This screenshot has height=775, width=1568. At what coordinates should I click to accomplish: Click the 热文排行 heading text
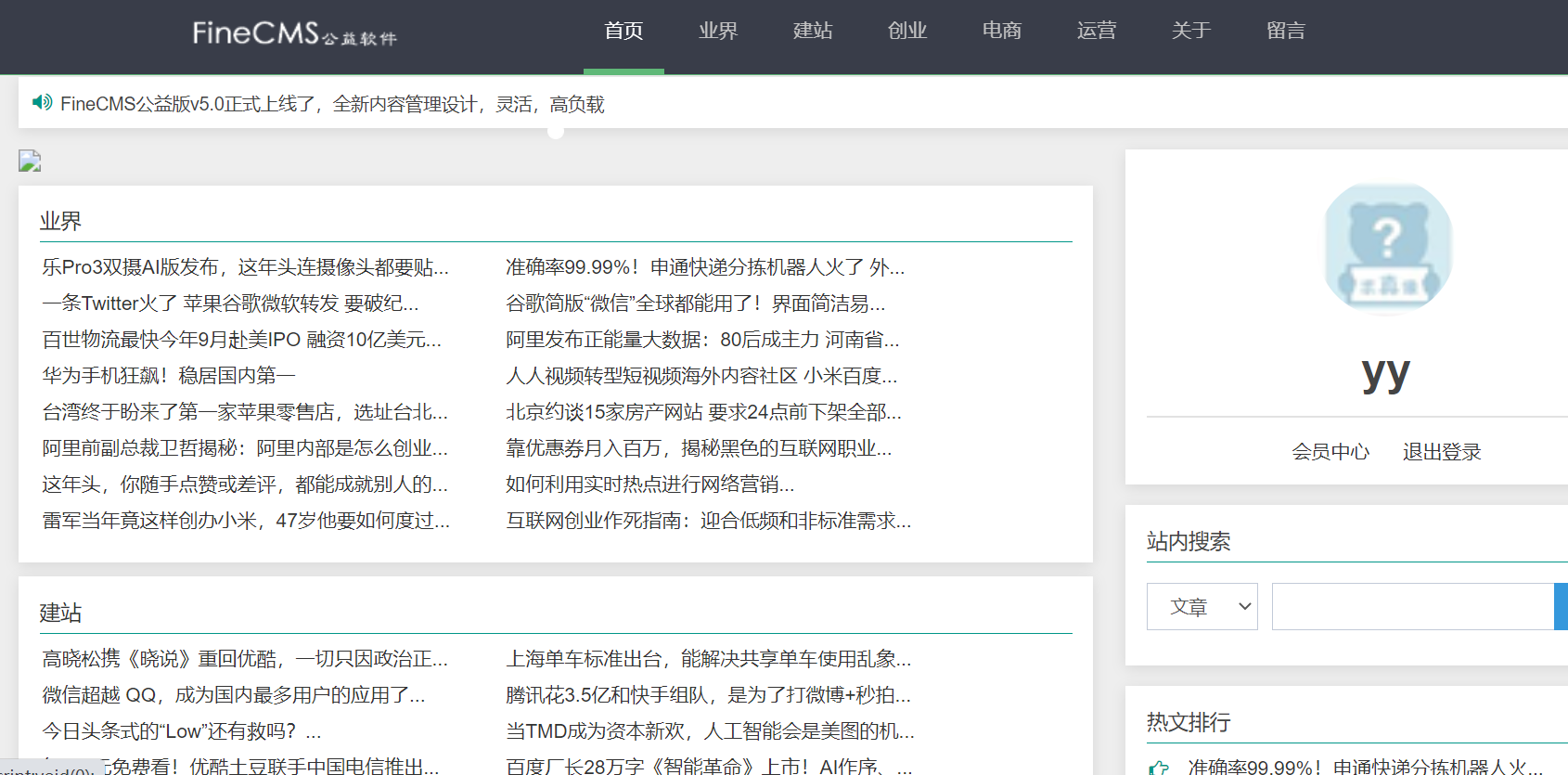1189,722
